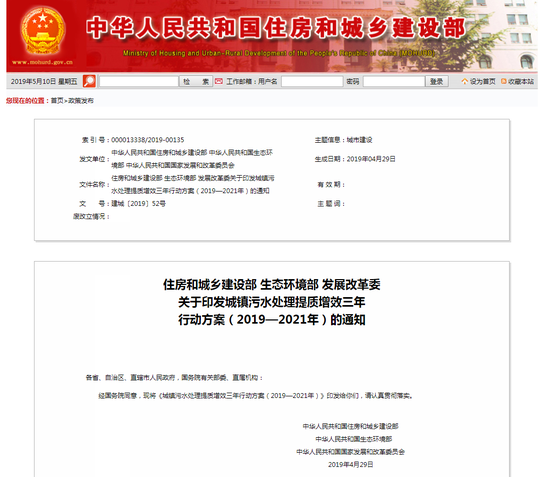
Task: Click the www.mohurd.gov.cn site address text
Action: click(42, 62)
